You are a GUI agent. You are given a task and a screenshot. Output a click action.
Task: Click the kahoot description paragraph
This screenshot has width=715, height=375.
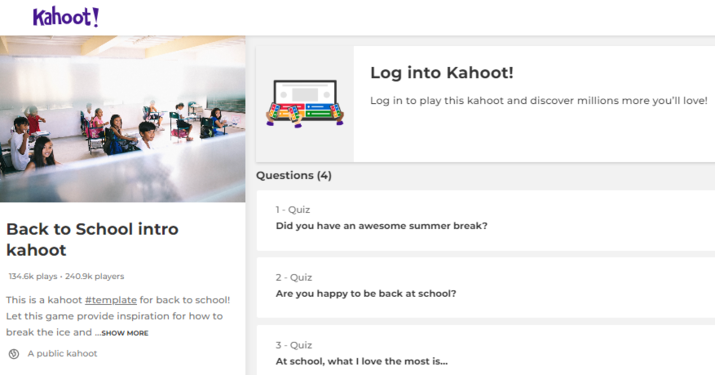coord(118,316)
